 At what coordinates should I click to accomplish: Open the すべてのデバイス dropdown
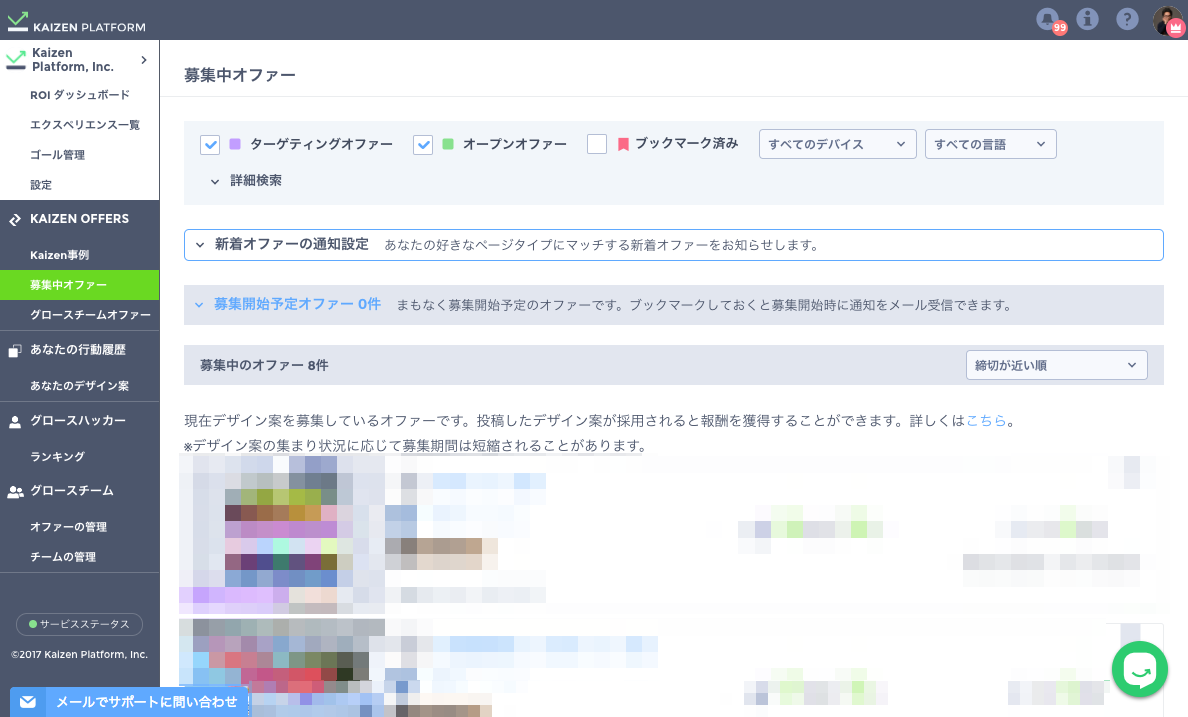coord(838,144)
